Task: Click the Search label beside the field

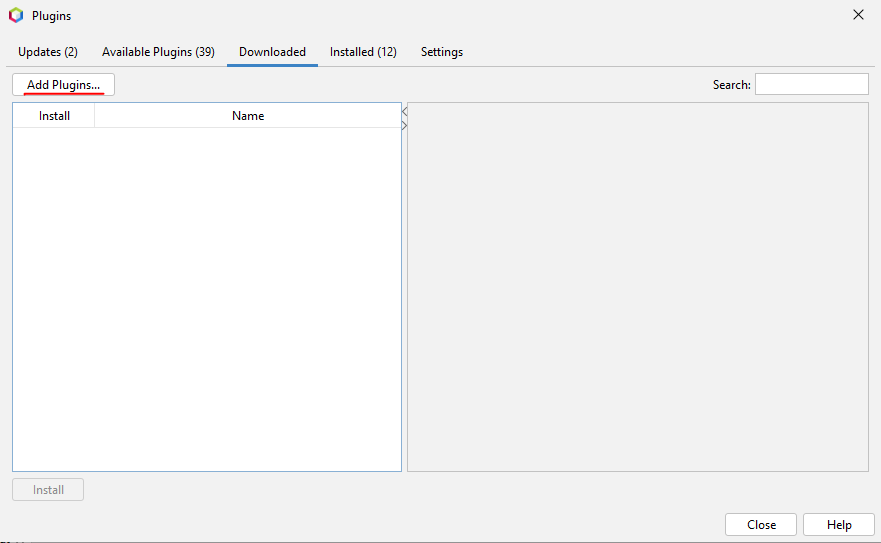Action: point(731,85)
